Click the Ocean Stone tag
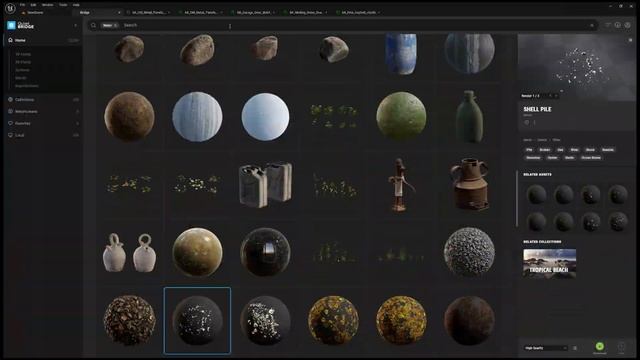This screenshot has height=360, width=640. [591, 158]
